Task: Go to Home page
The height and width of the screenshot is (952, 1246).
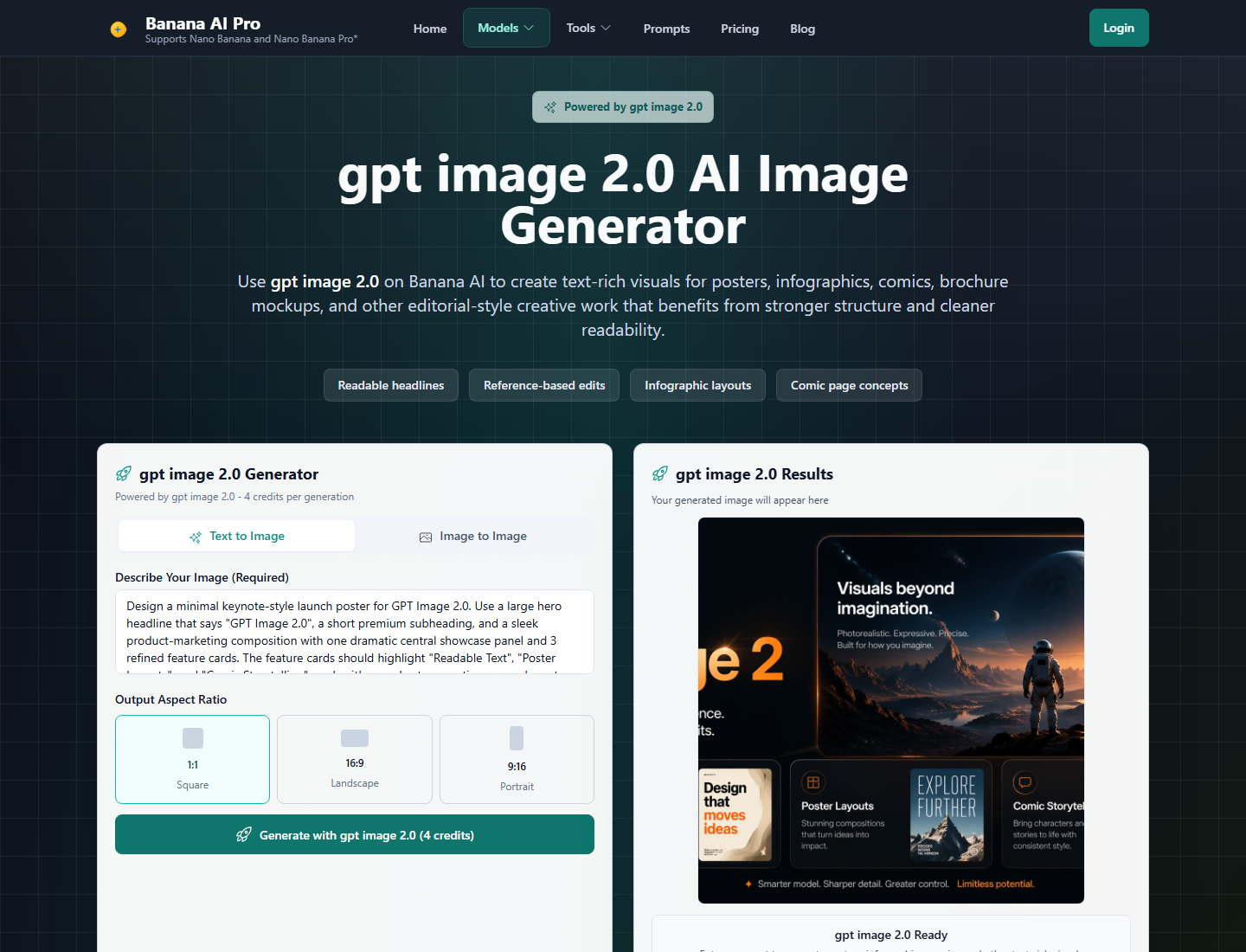Action: (430, 29)
